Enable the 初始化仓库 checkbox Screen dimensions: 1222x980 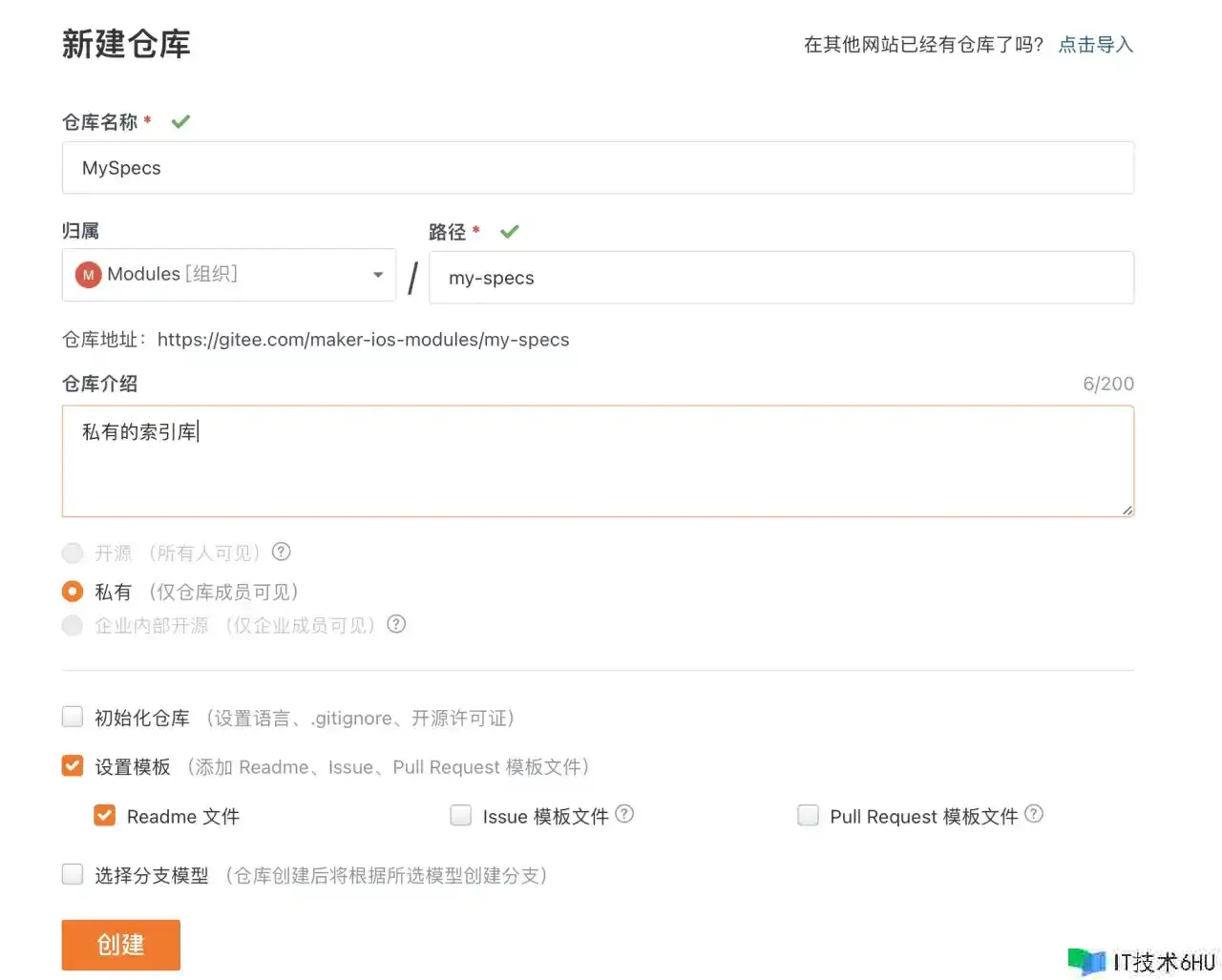(73, 717)
